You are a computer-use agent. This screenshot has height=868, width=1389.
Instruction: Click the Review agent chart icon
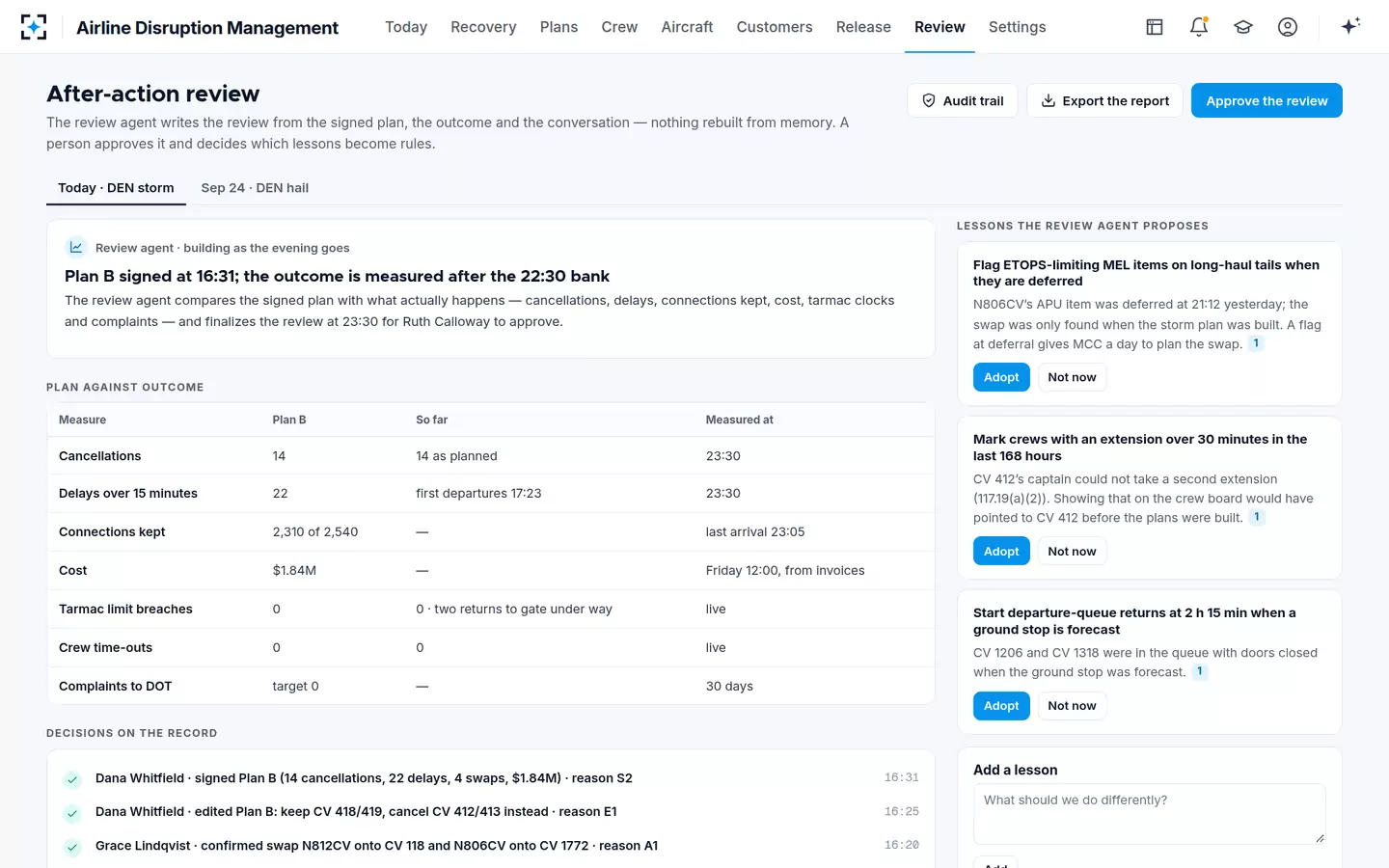tap(76, 248)
